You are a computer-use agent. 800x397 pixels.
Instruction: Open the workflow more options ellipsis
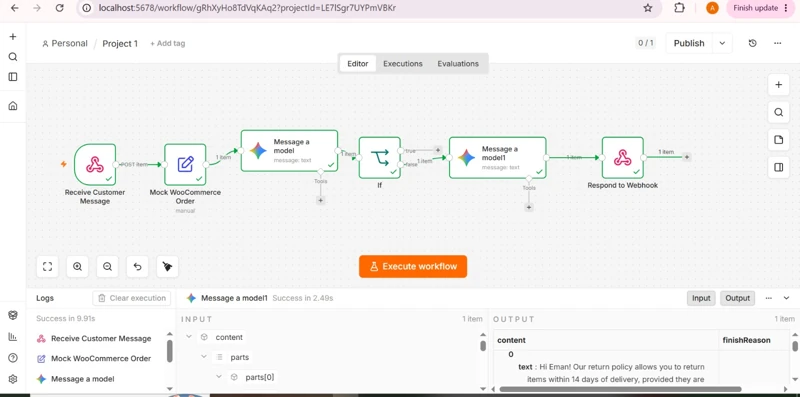point(778,43)
